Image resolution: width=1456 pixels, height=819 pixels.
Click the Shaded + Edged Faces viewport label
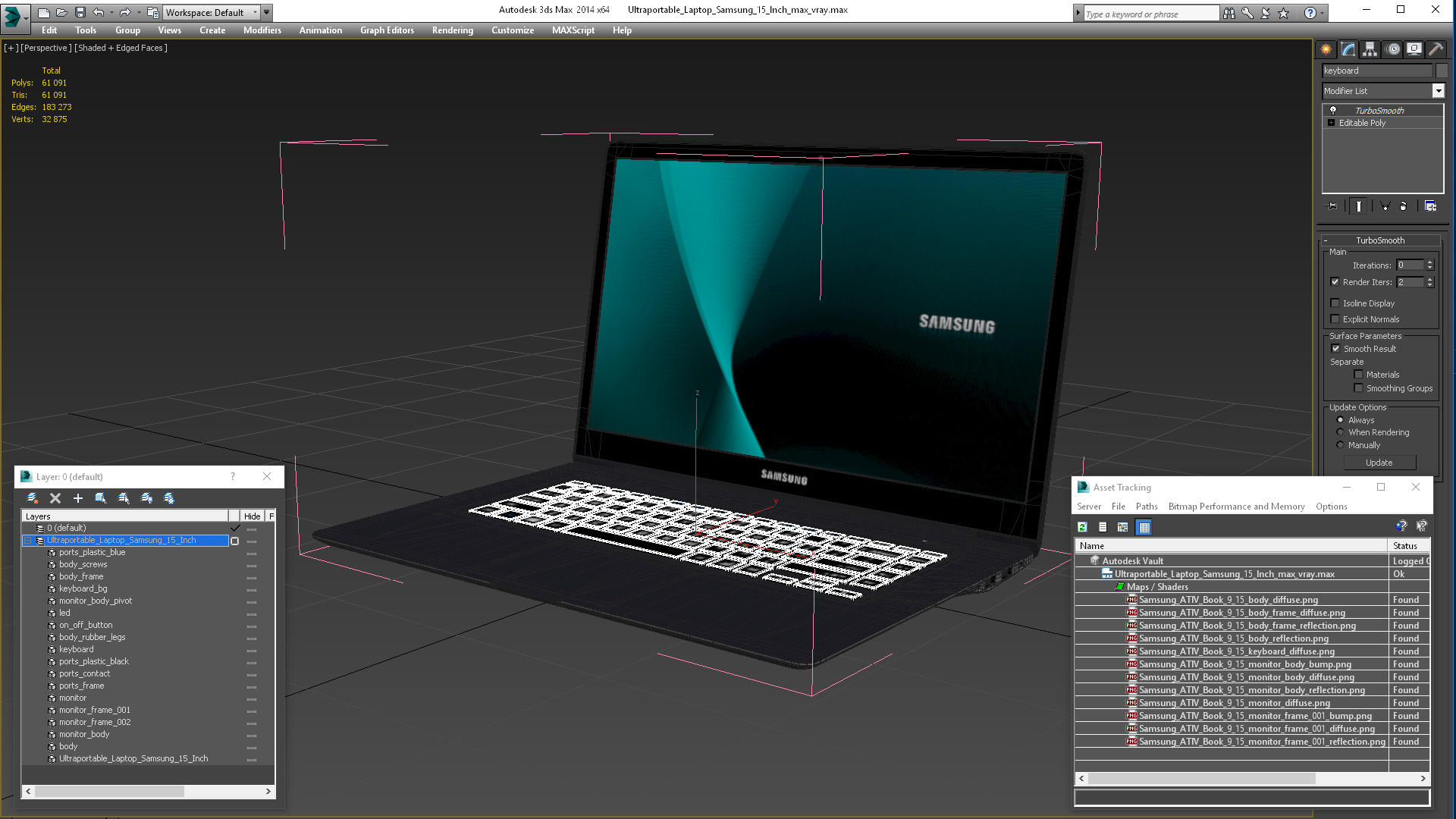[x=121, y=48]
